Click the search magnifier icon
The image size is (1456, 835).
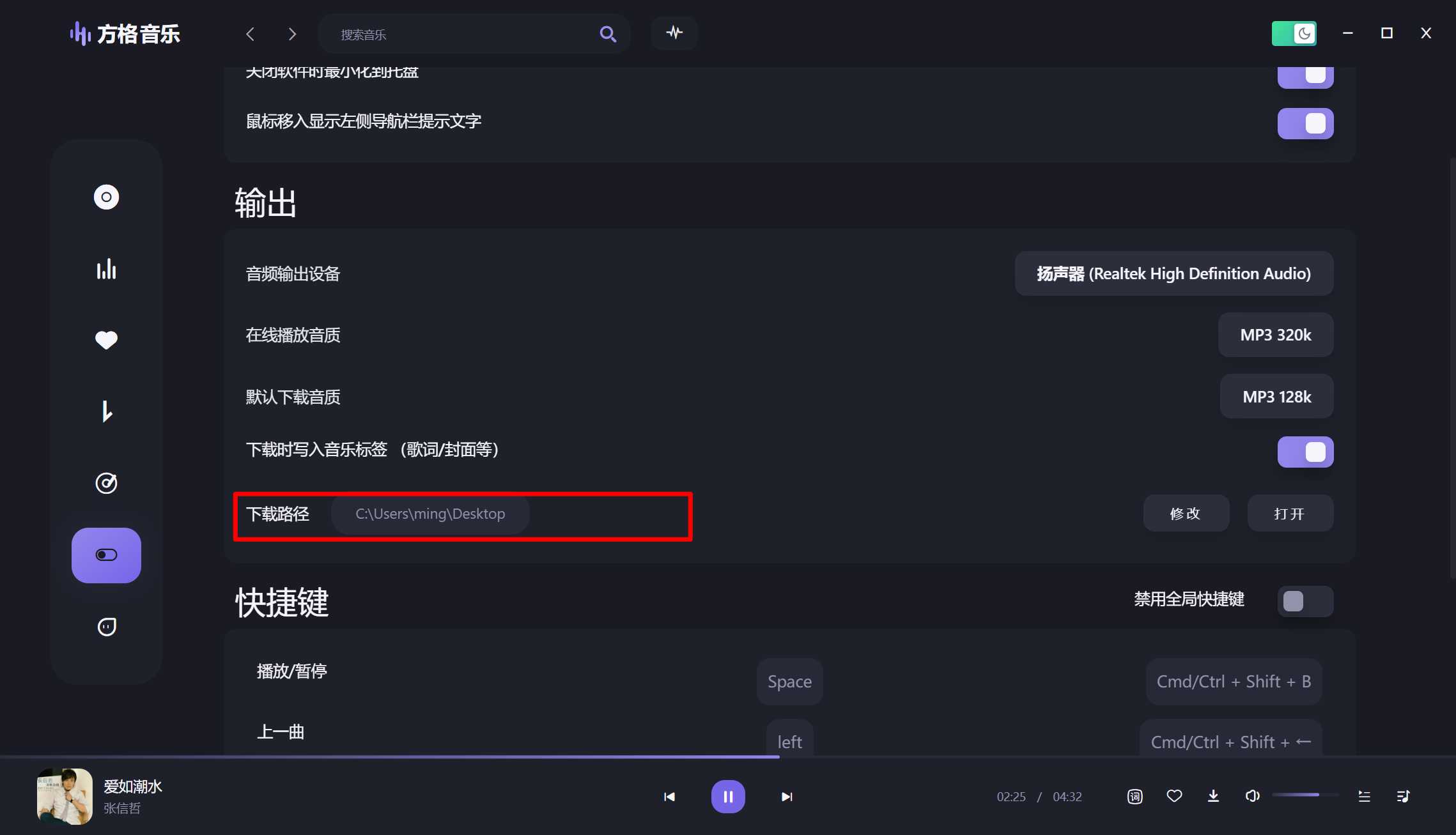click(x=608, y=34)
